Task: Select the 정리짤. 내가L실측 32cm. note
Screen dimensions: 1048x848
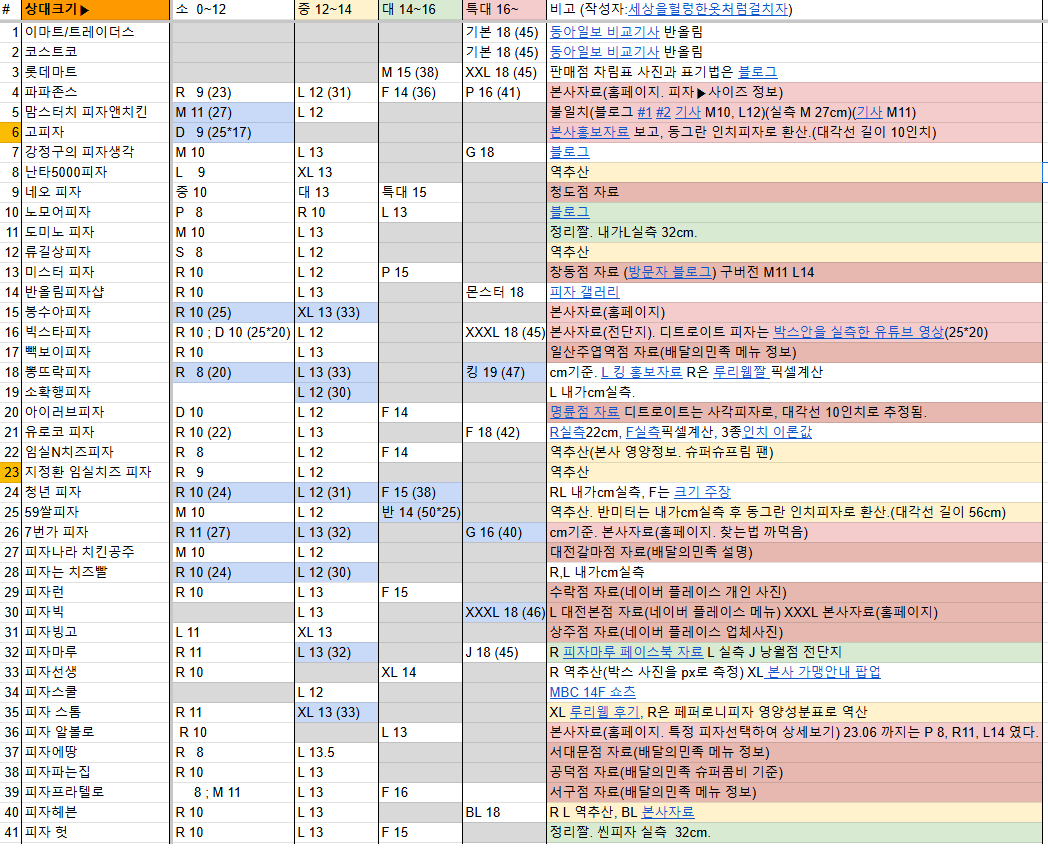Action: click(795, 232)
